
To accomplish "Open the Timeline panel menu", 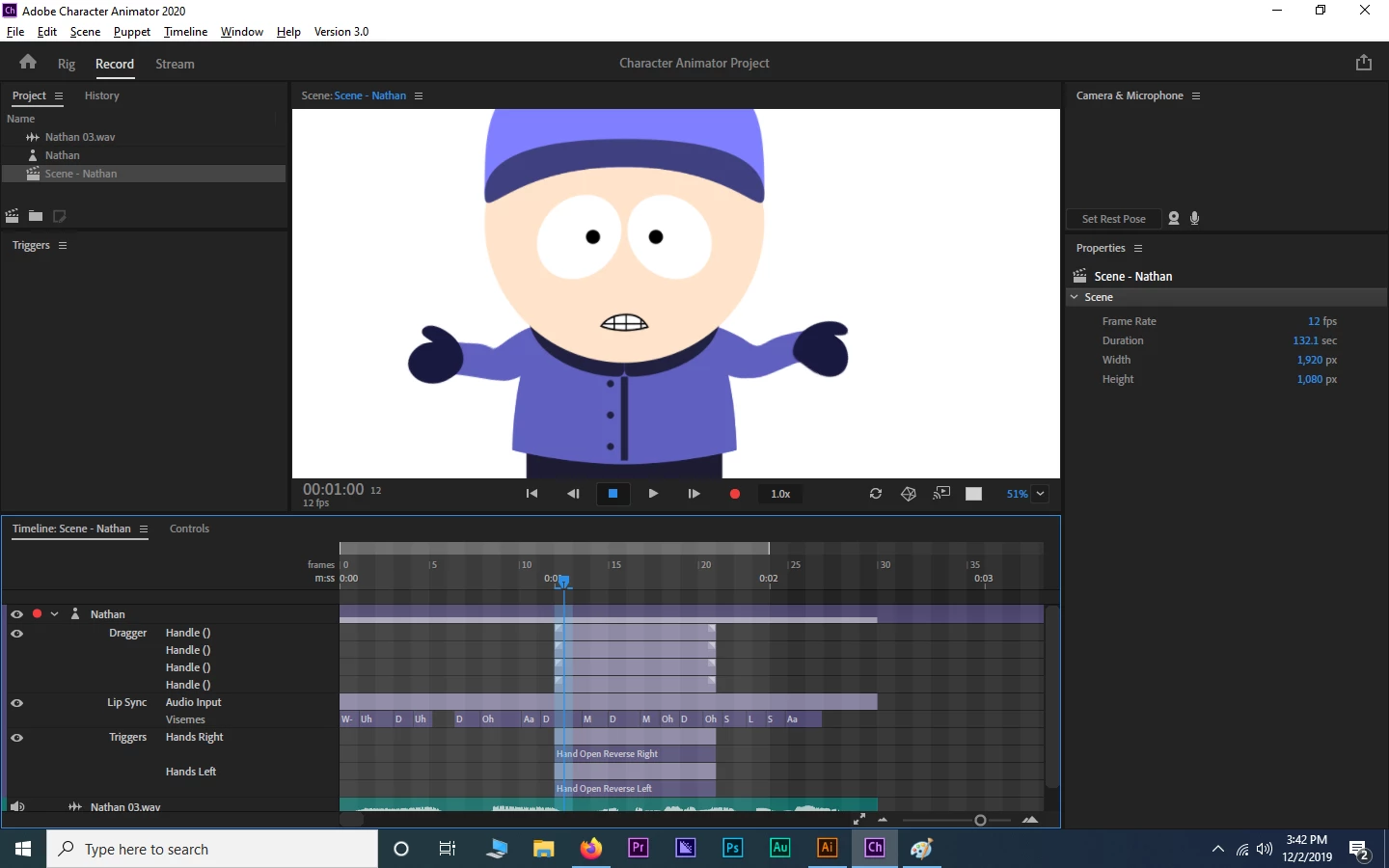I will tap(144, 529).
